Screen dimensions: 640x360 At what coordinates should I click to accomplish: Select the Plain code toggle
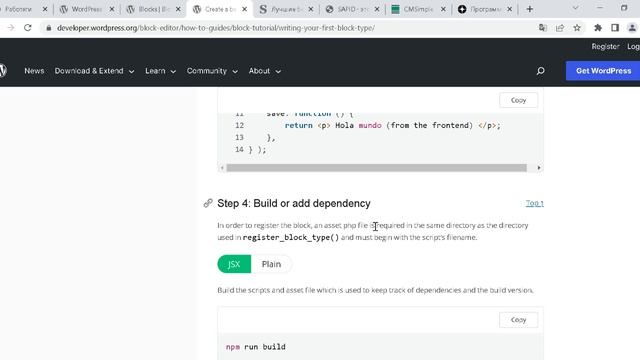coord(271,264)
